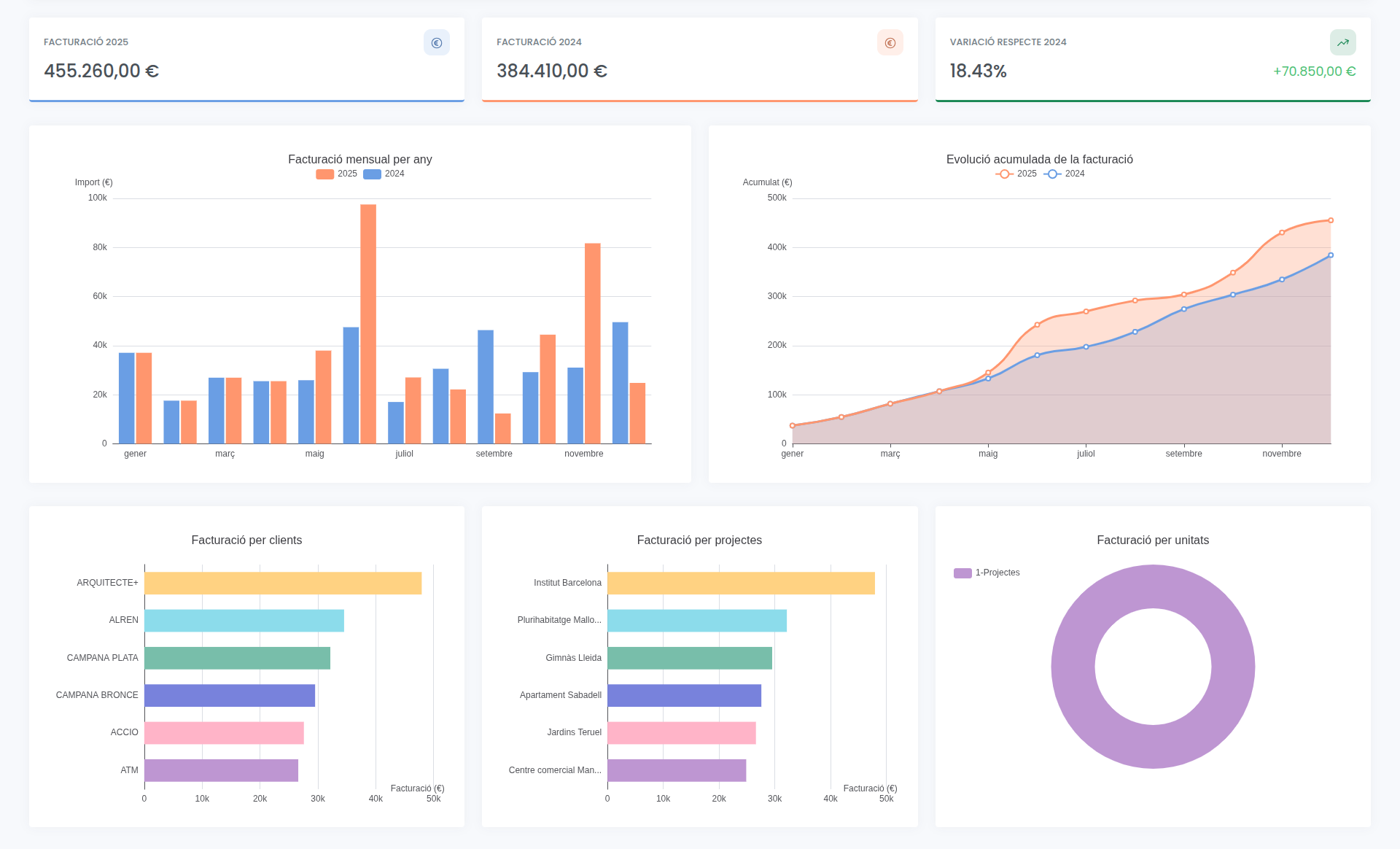Toggle the 2025 legend in accumulated line chart
This screenshot has width=1400, height=849.
(x=1016, y=174)
